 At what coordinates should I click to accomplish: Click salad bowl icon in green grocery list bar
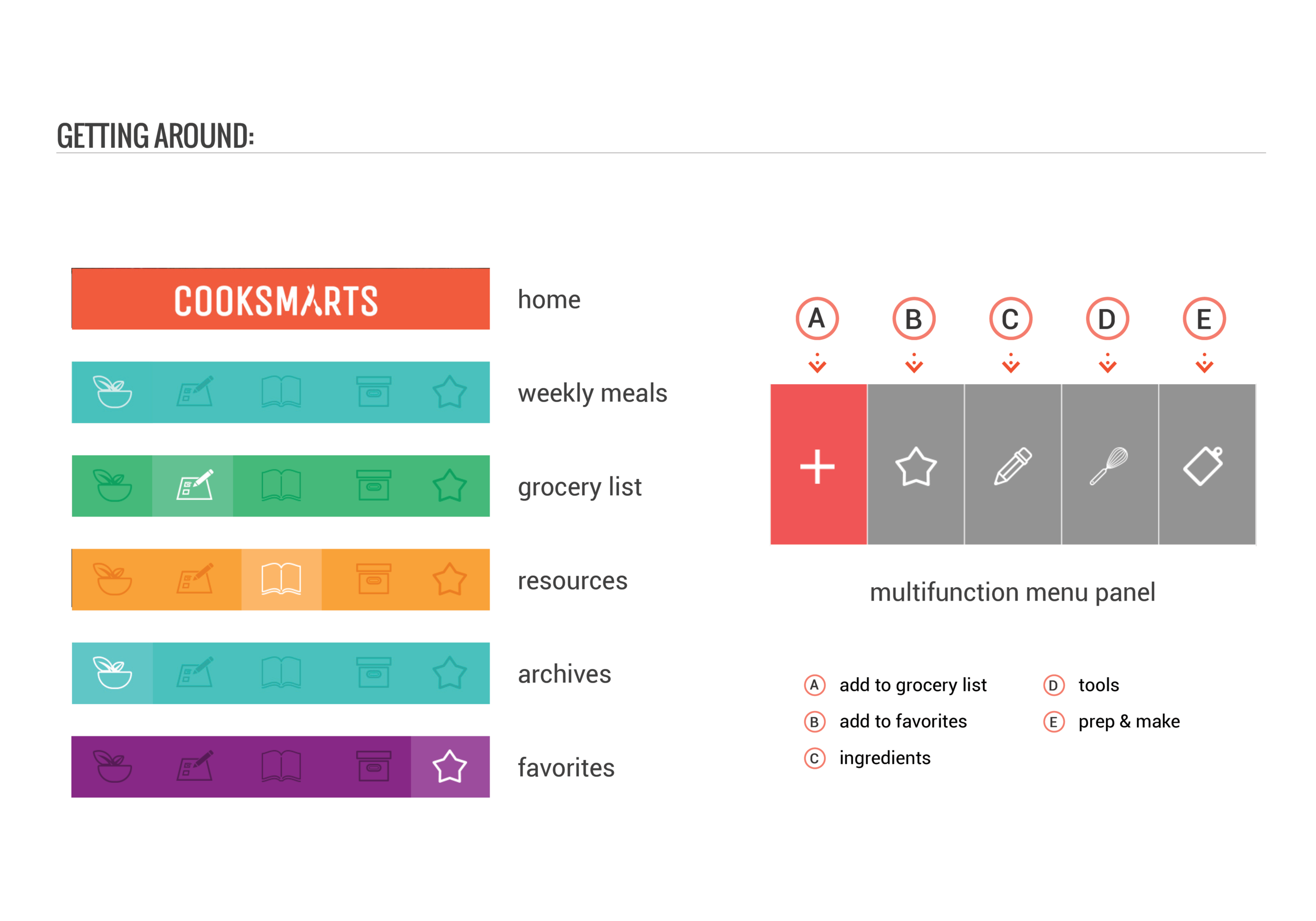click(112, 486)
